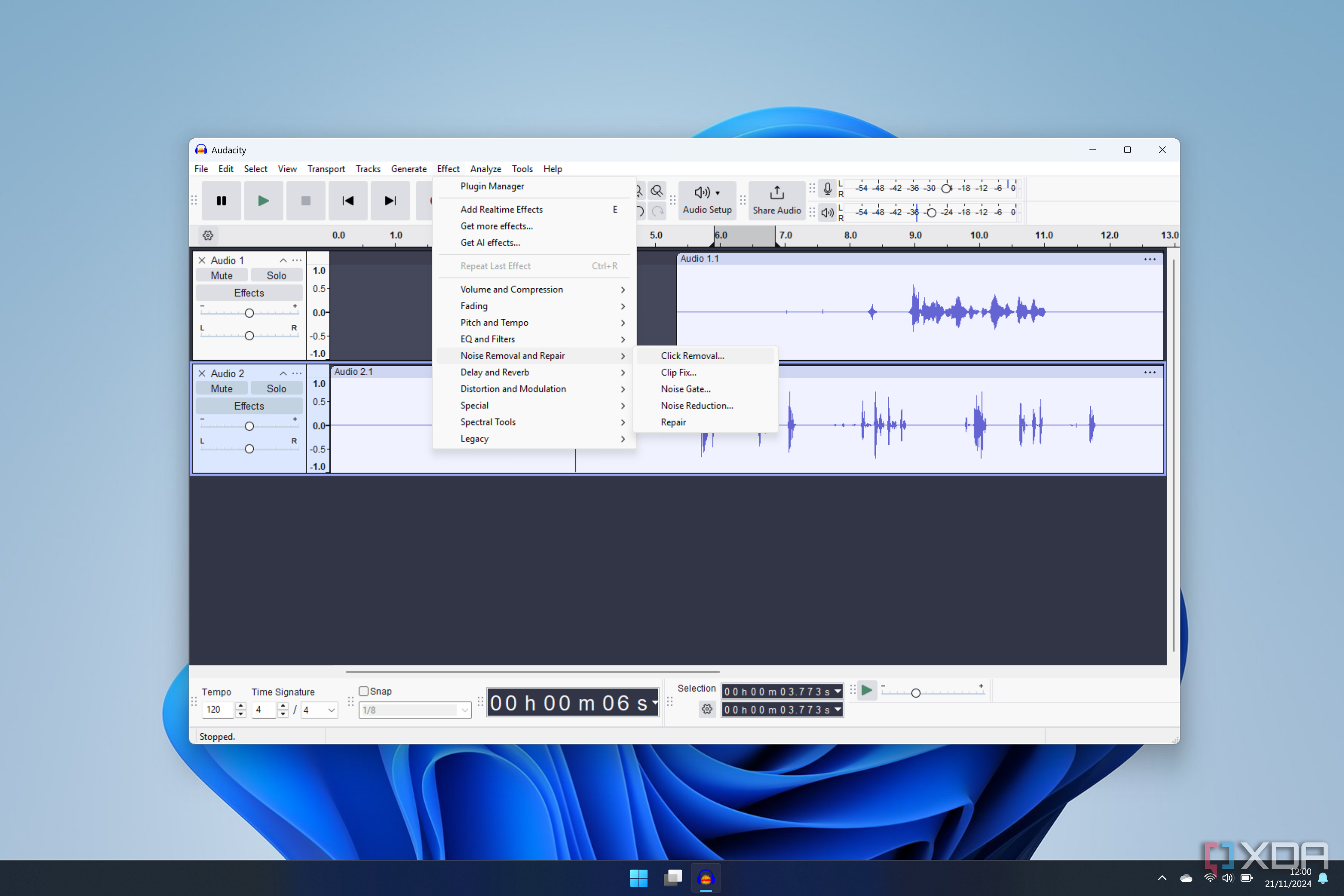
Task: Open Audio 1 track options dots
Action: click(x=297, y=261)
